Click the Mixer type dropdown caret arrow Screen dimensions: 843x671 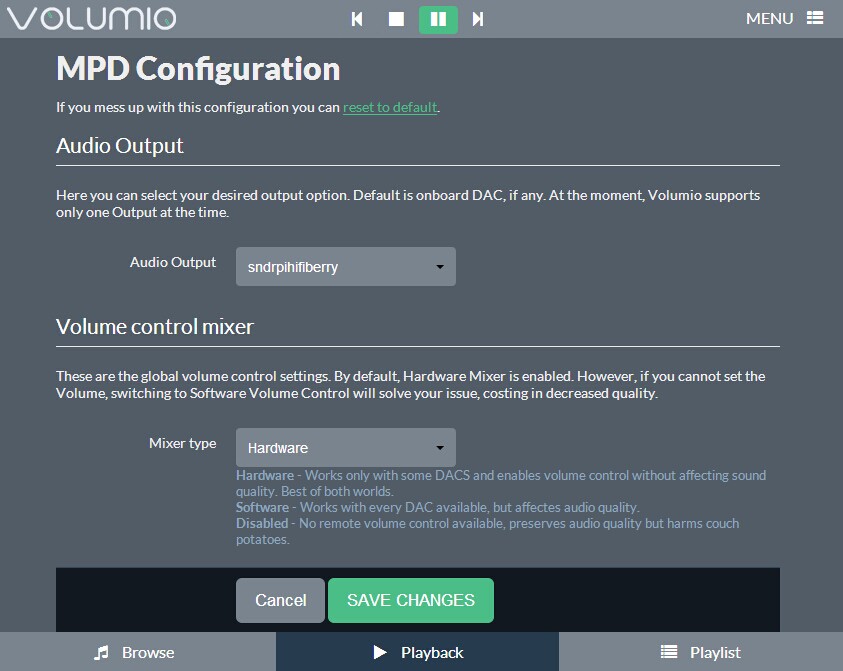pyautogui.click(x=440, y=448)
